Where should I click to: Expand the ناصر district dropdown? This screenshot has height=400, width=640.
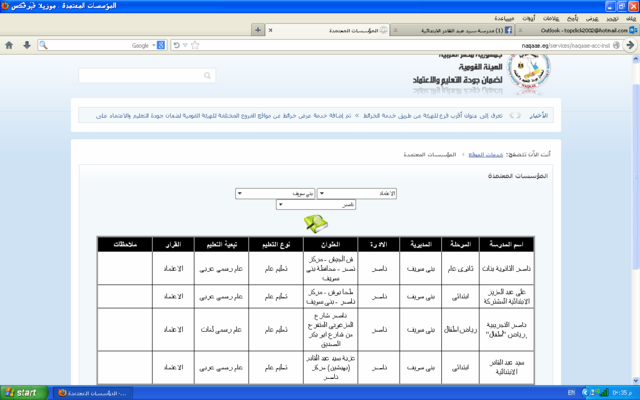click(x=316, y=204)
